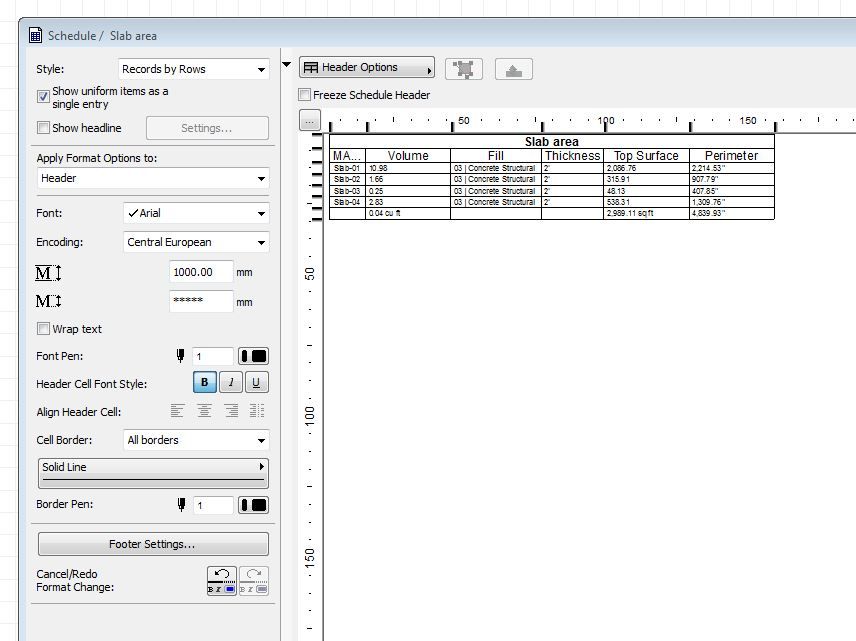The image size is (856, 641).
Task: Select the Top Surface column header
Action: click(x=646, y=156)
